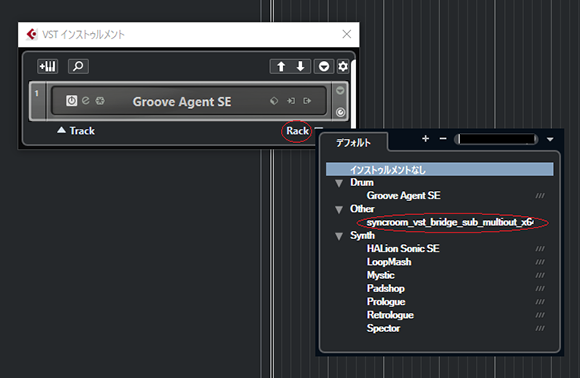The image size is (580, 378).
Task: Click the plus button in the plugin selector
Action: (425, 139)
